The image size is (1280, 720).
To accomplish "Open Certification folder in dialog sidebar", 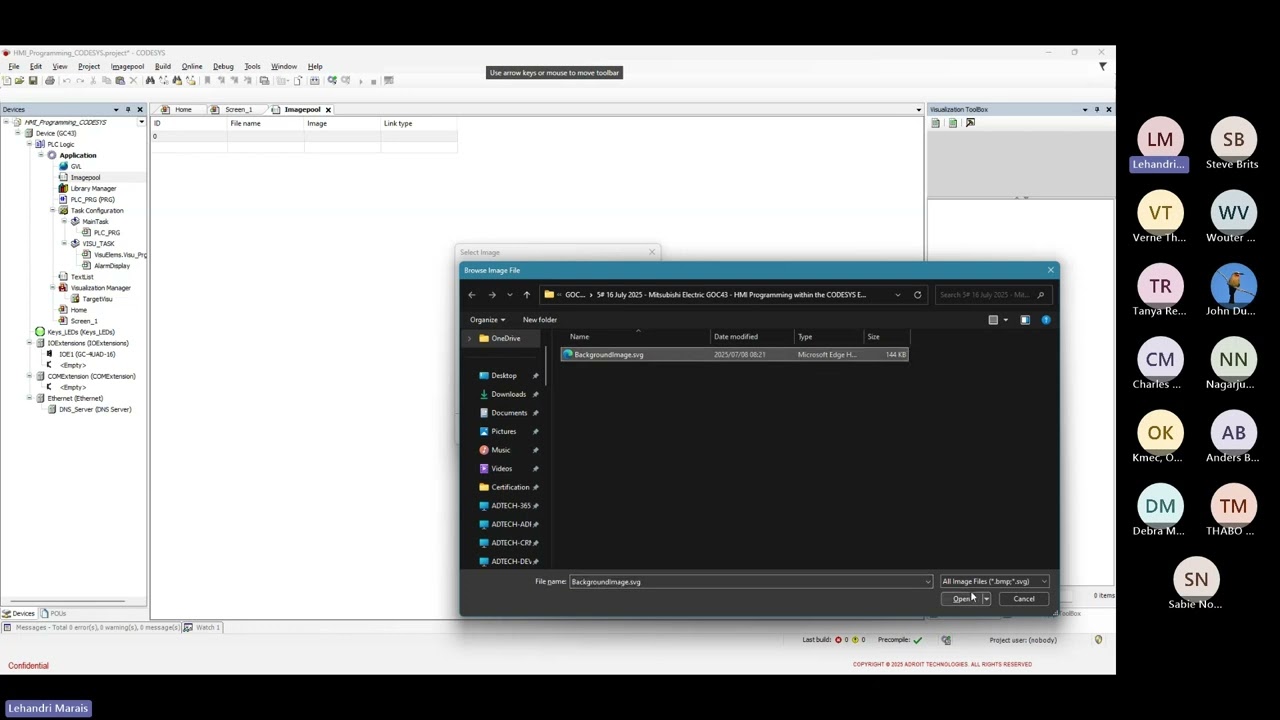I will point(510,487).
